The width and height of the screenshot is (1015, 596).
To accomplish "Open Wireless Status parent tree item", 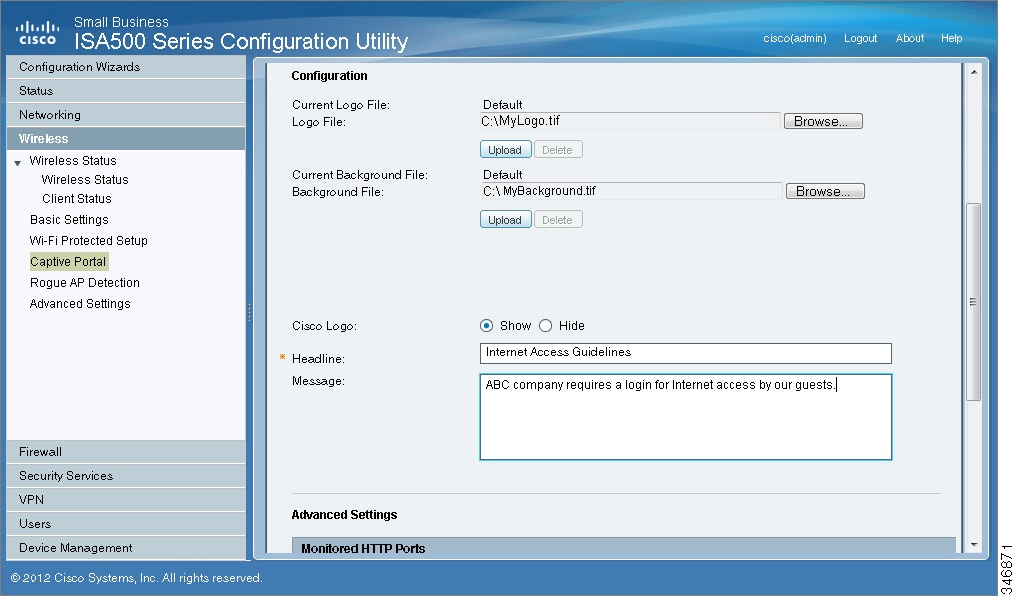I will (x=73, y=160).
